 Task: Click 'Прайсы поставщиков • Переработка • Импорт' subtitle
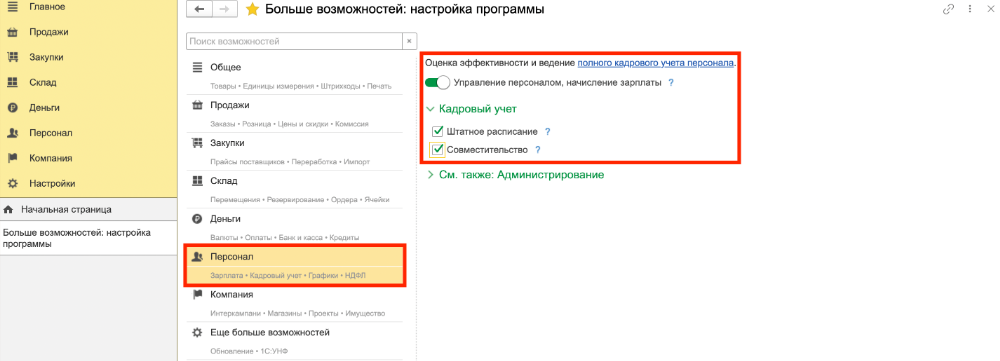click(x=290, y=162)
